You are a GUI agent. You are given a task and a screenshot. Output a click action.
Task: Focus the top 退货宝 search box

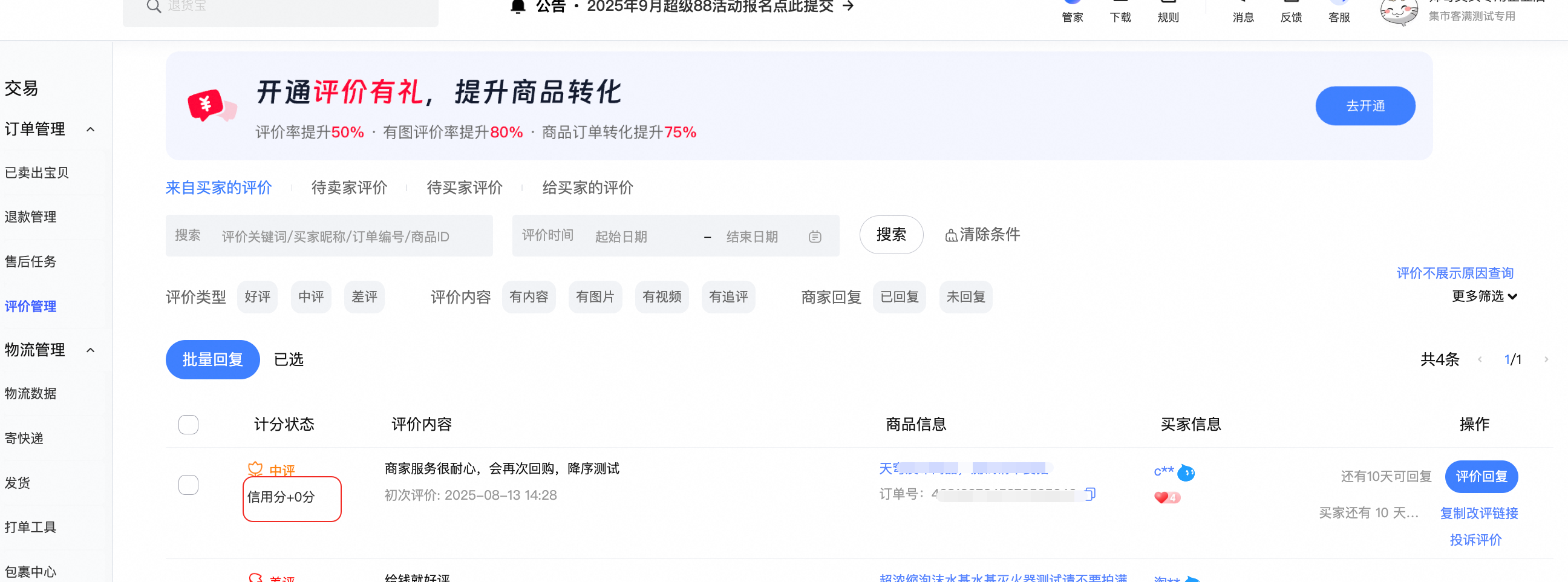(280, 9)
